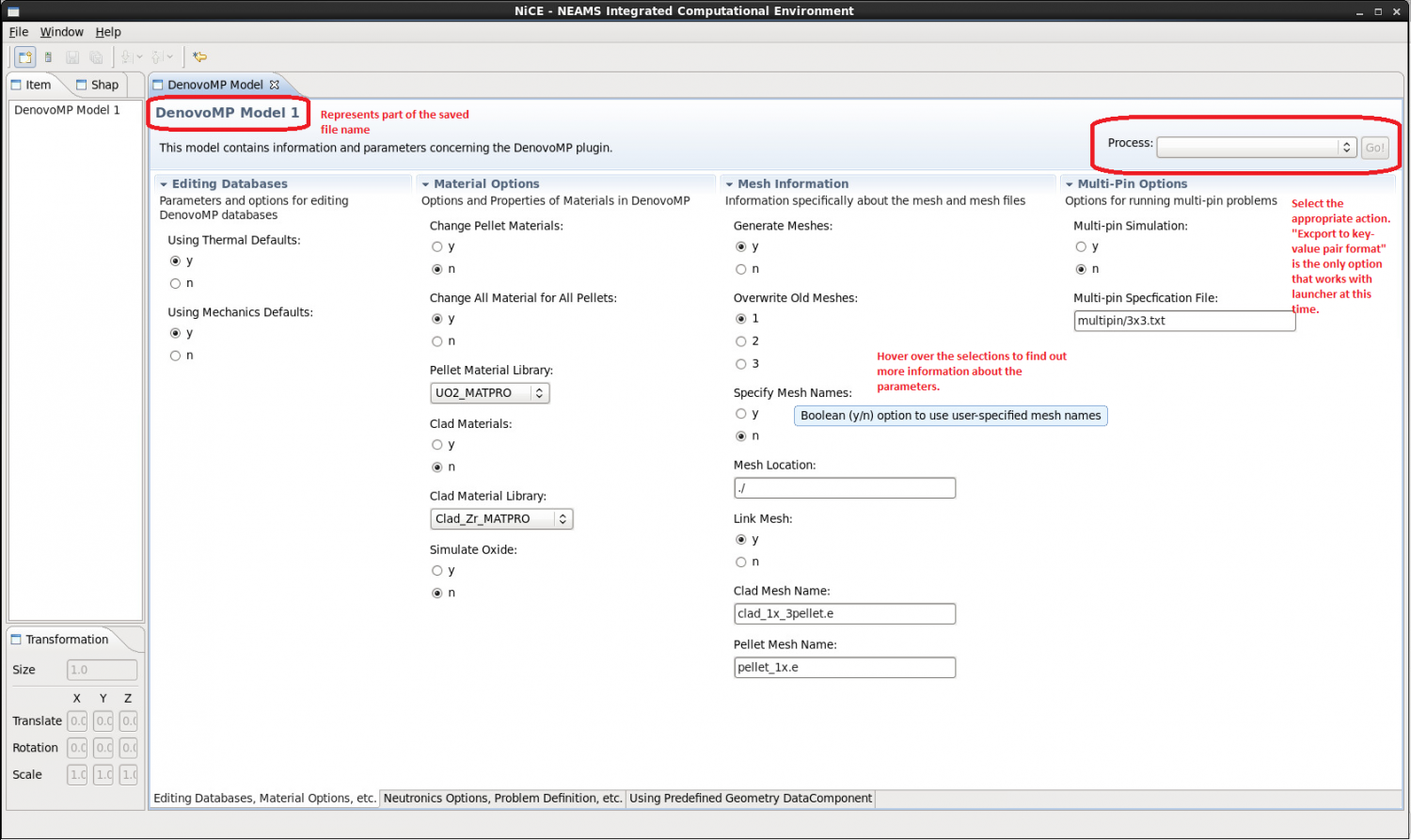Click the Go! button
The width and height of the screenshot is (1411, 840).
click(x=1374, y=148)
